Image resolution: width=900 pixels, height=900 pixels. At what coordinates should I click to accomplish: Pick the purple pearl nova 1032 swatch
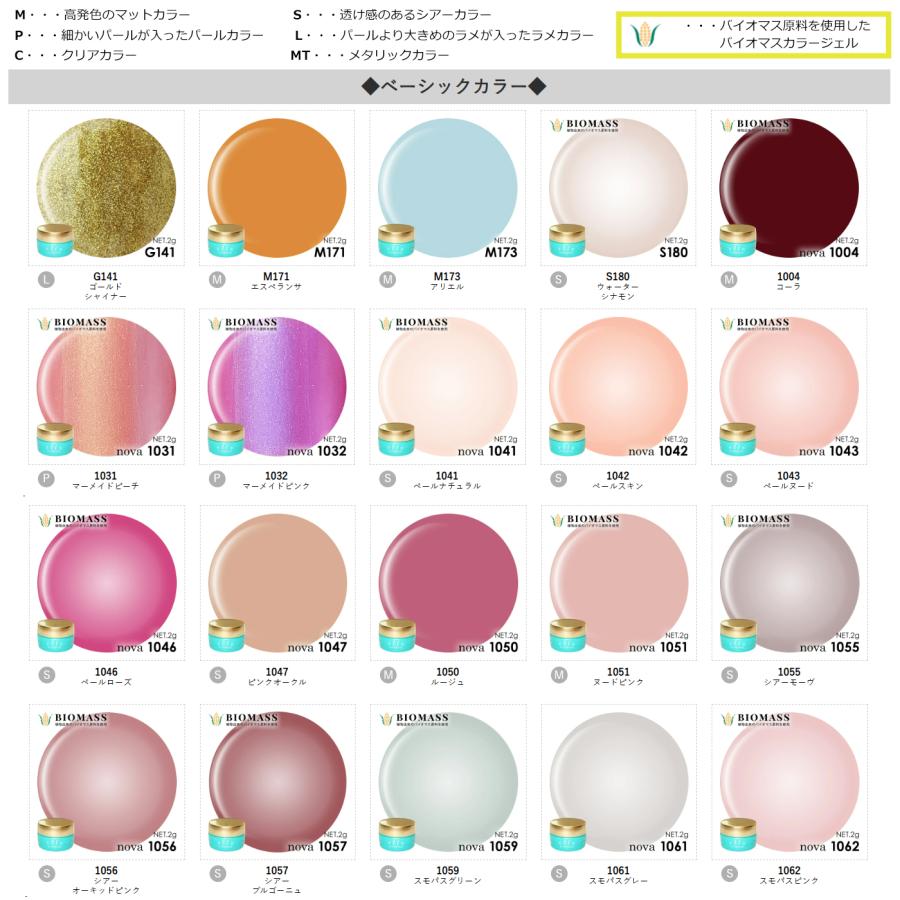277,387
